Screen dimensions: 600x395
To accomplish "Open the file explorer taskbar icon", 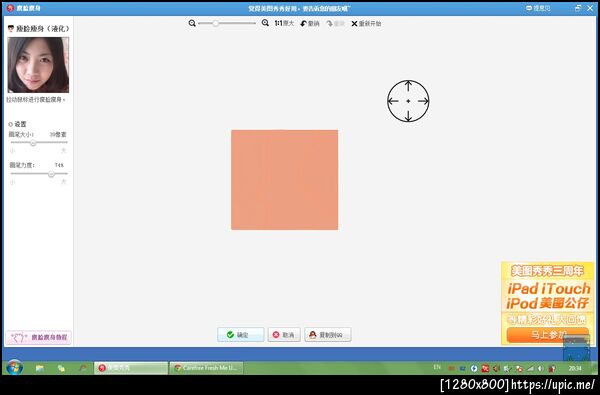I will (39, 368).
